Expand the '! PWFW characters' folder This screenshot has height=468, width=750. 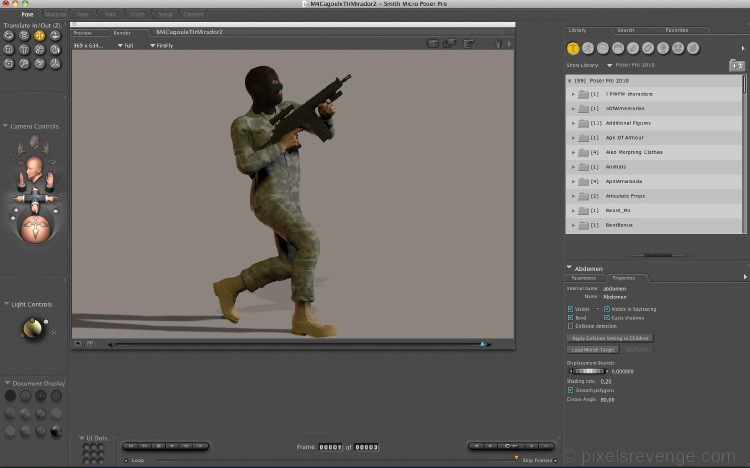tap(573, 94)
